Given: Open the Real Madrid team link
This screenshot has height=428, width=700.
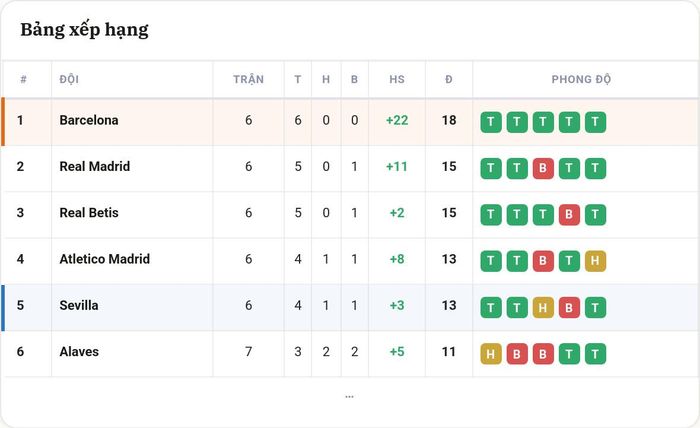Looking at the screenshot, I should point(95,166).
